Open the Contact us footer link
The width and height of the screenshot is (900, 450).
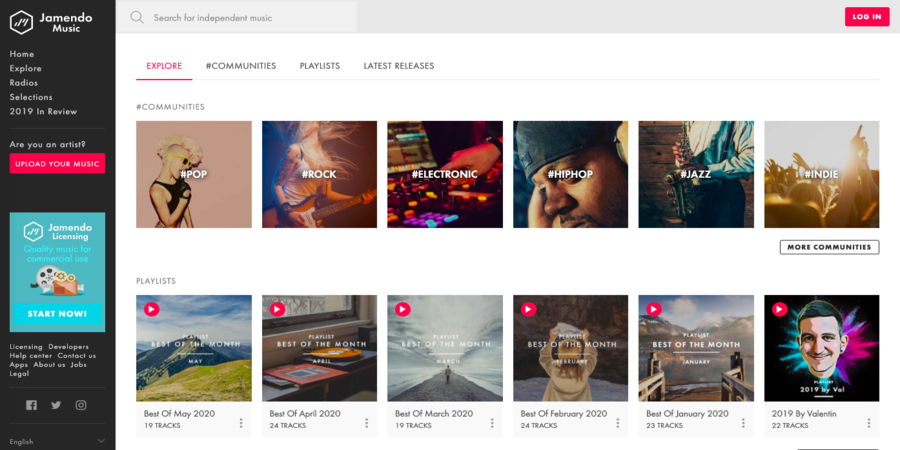(x=76, y=356)
